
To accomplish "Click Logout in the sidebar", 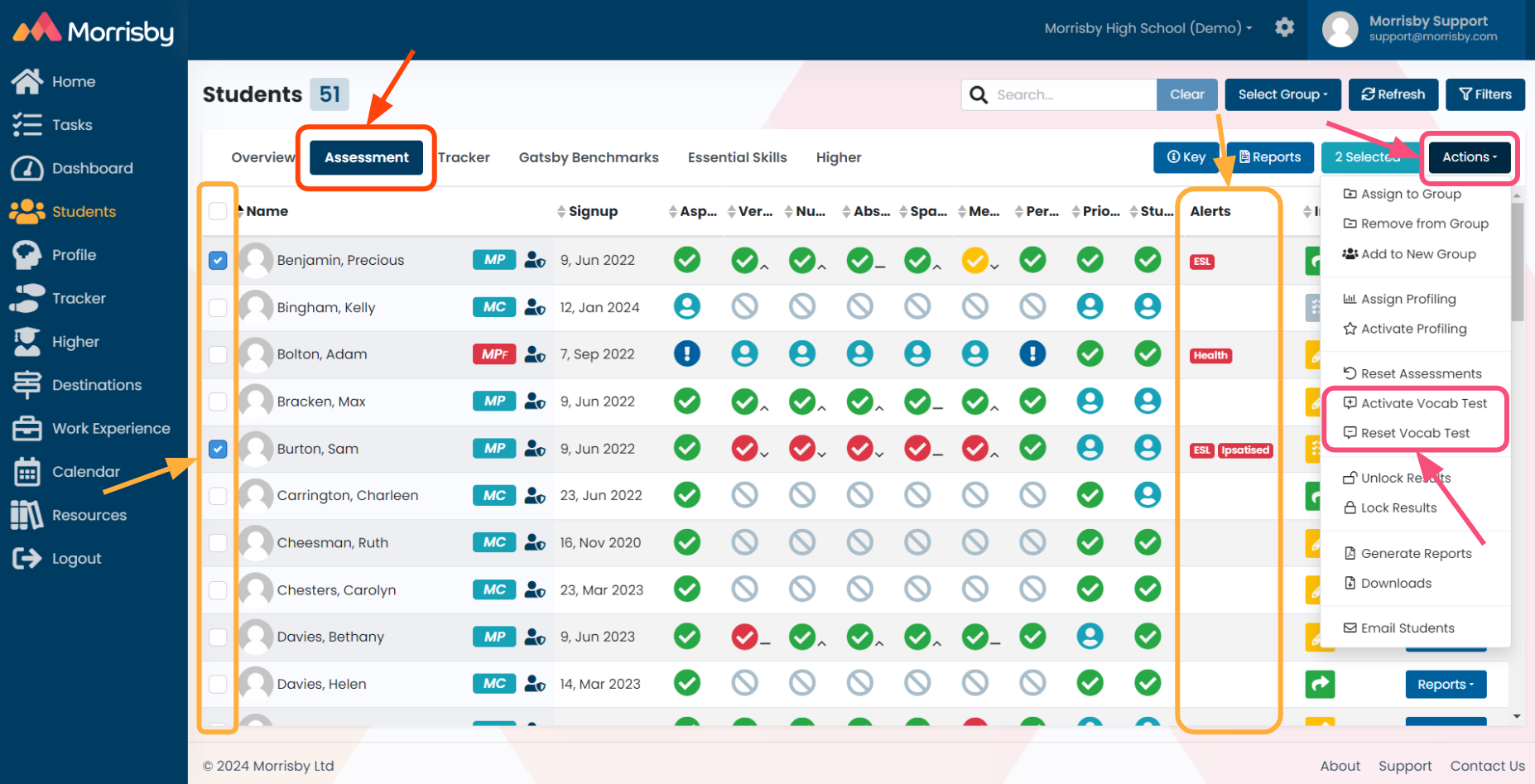I will (56, 559).
